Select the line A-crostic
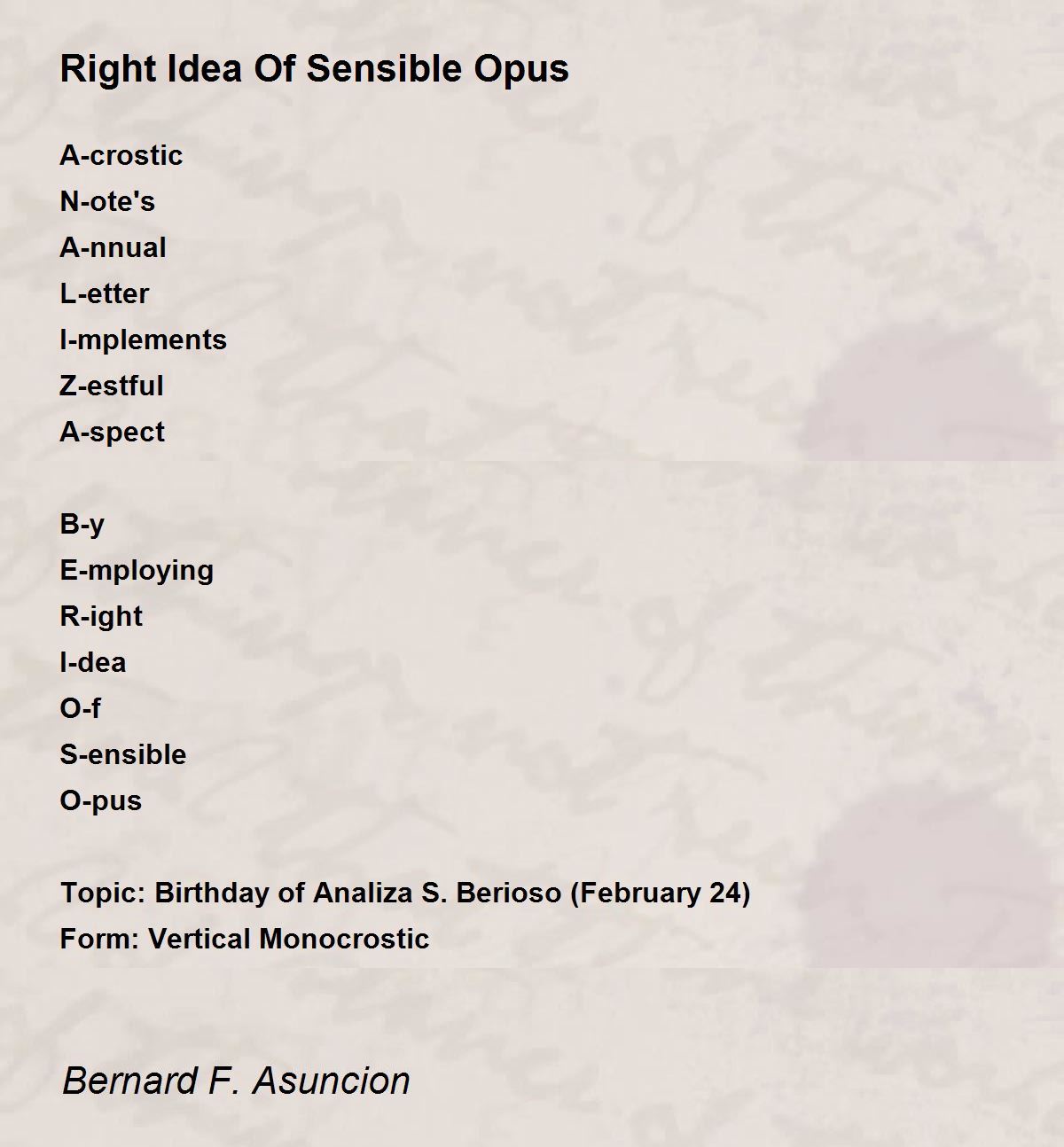 [121, 155]
